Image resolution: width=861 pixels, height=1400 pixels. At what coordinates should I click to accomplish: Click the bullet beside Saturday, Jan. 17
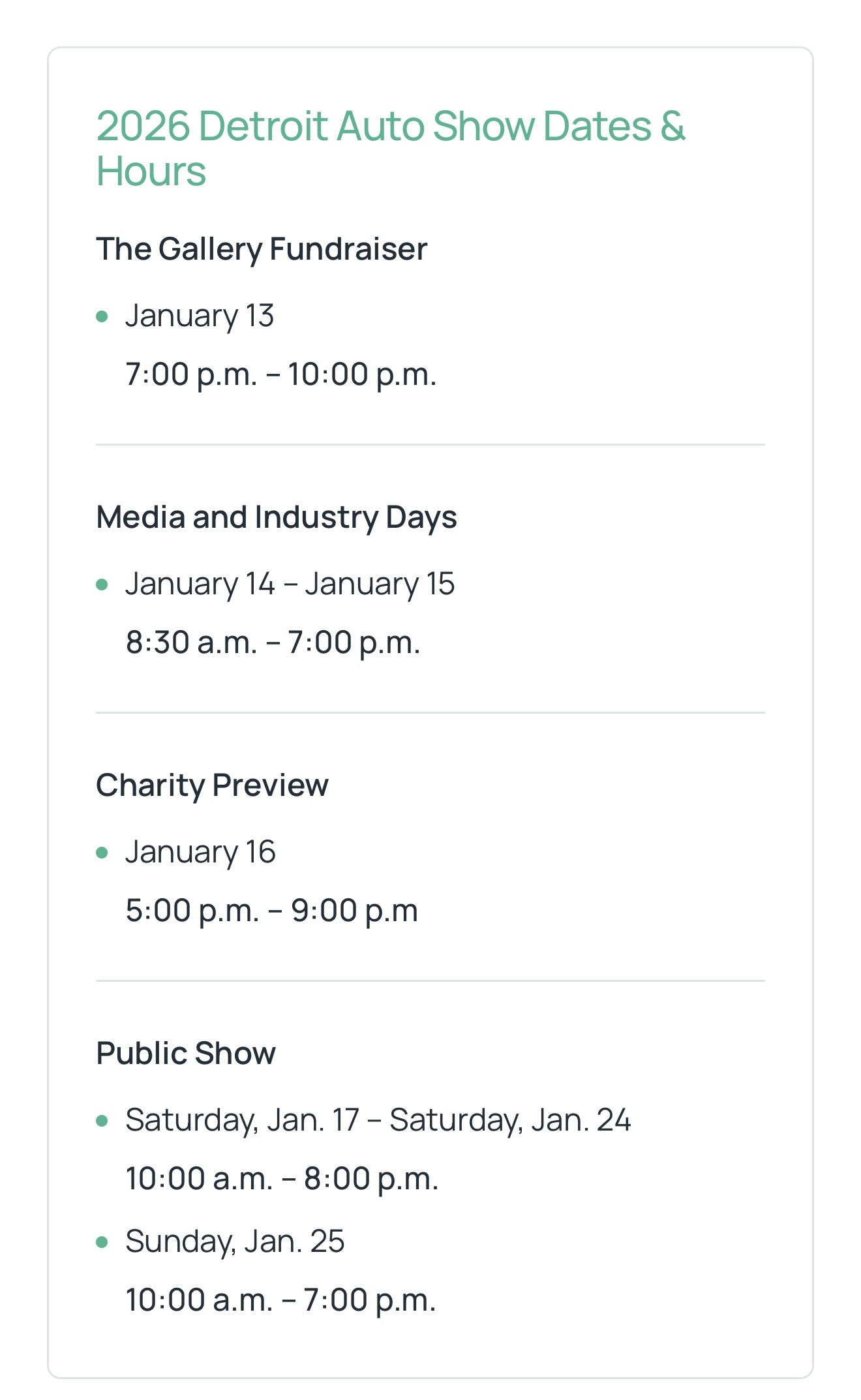coord(102,1121)
